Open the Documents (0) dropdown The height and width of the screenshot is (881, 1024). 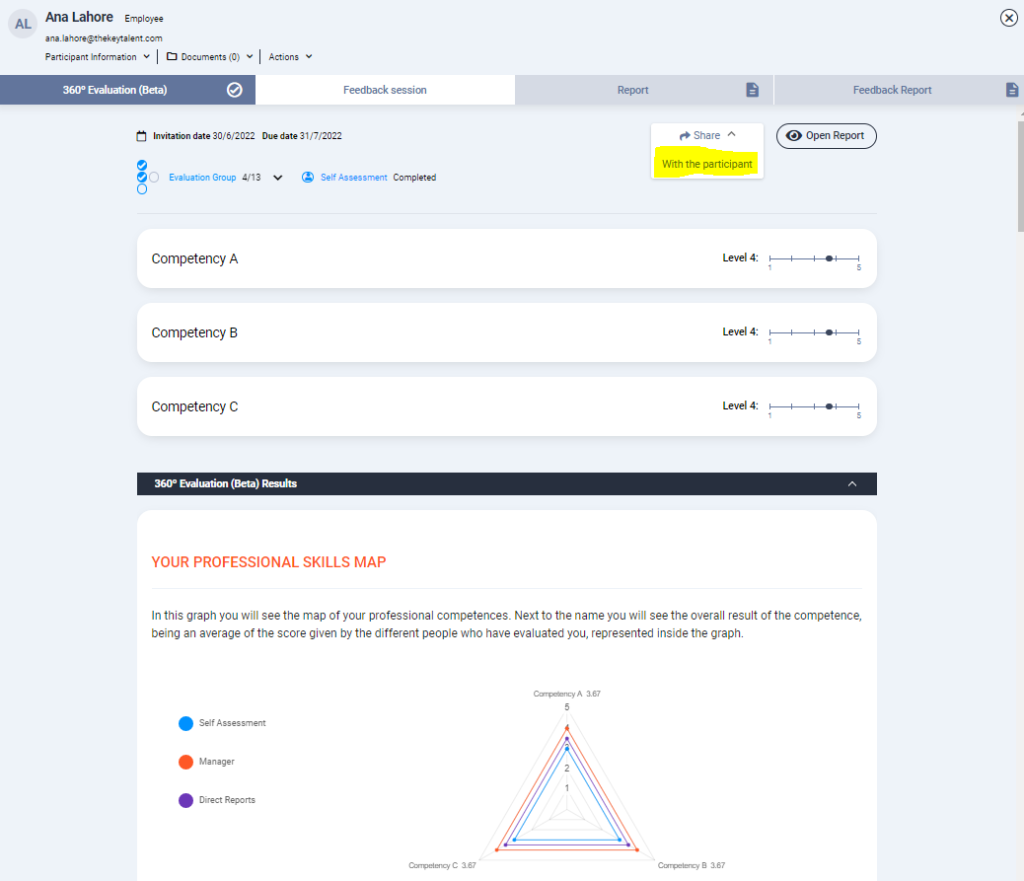point(210,57)
